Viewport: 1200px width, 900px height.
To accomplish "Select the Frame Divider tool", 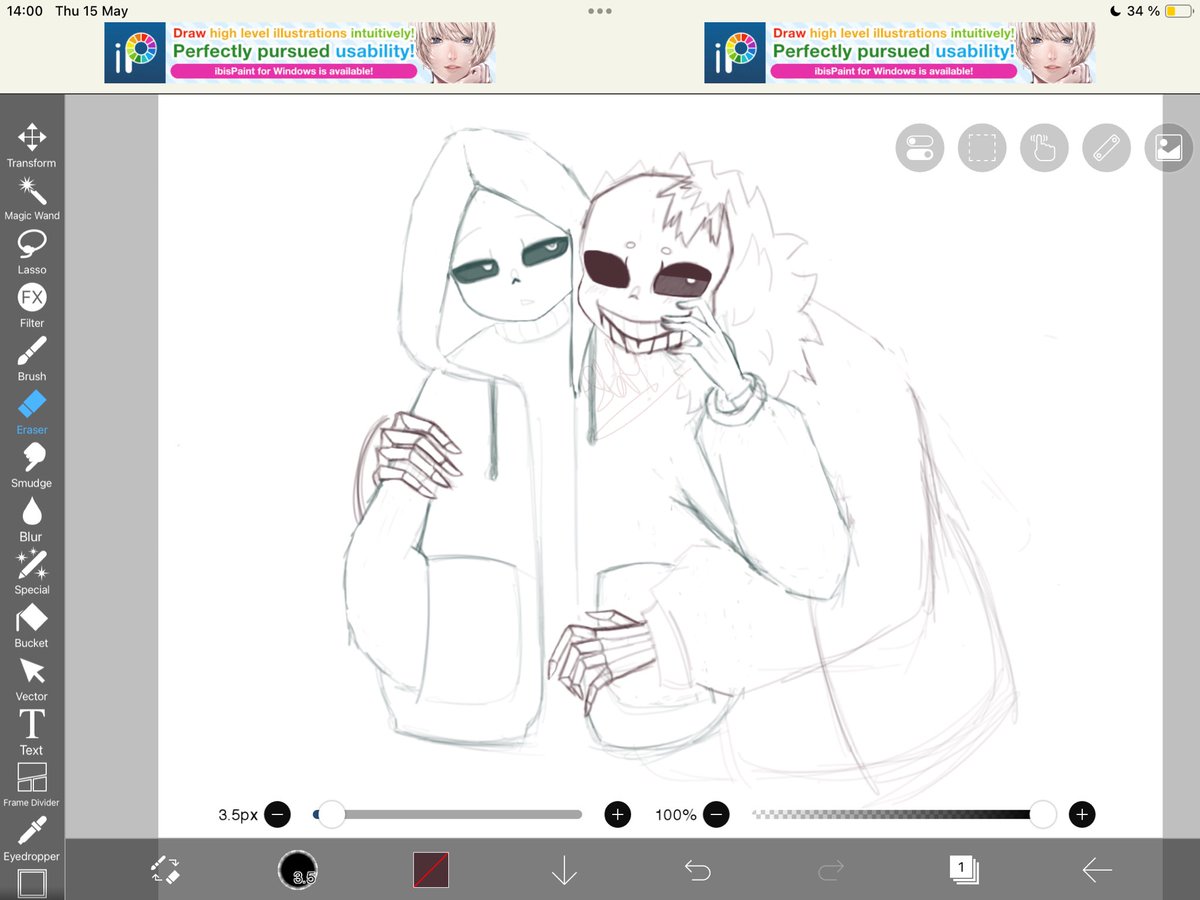I will tap(32, 786).
